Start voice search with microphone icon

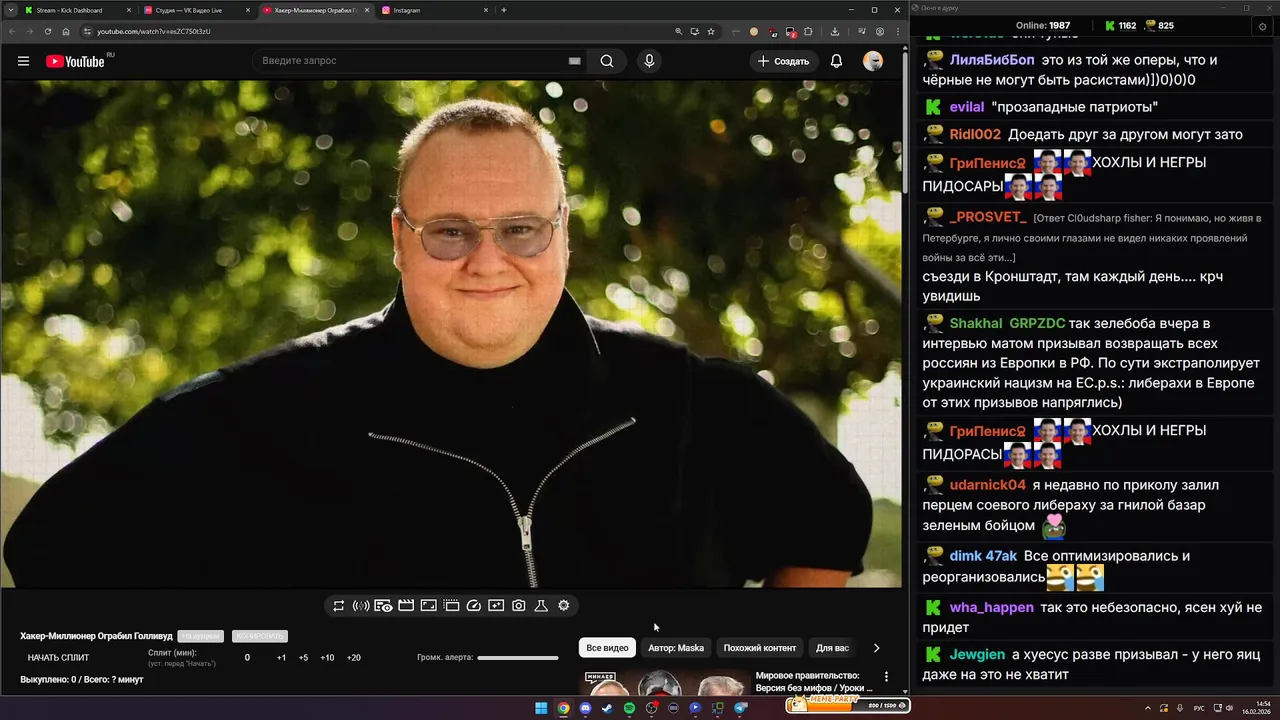click(x=649, y=61)
